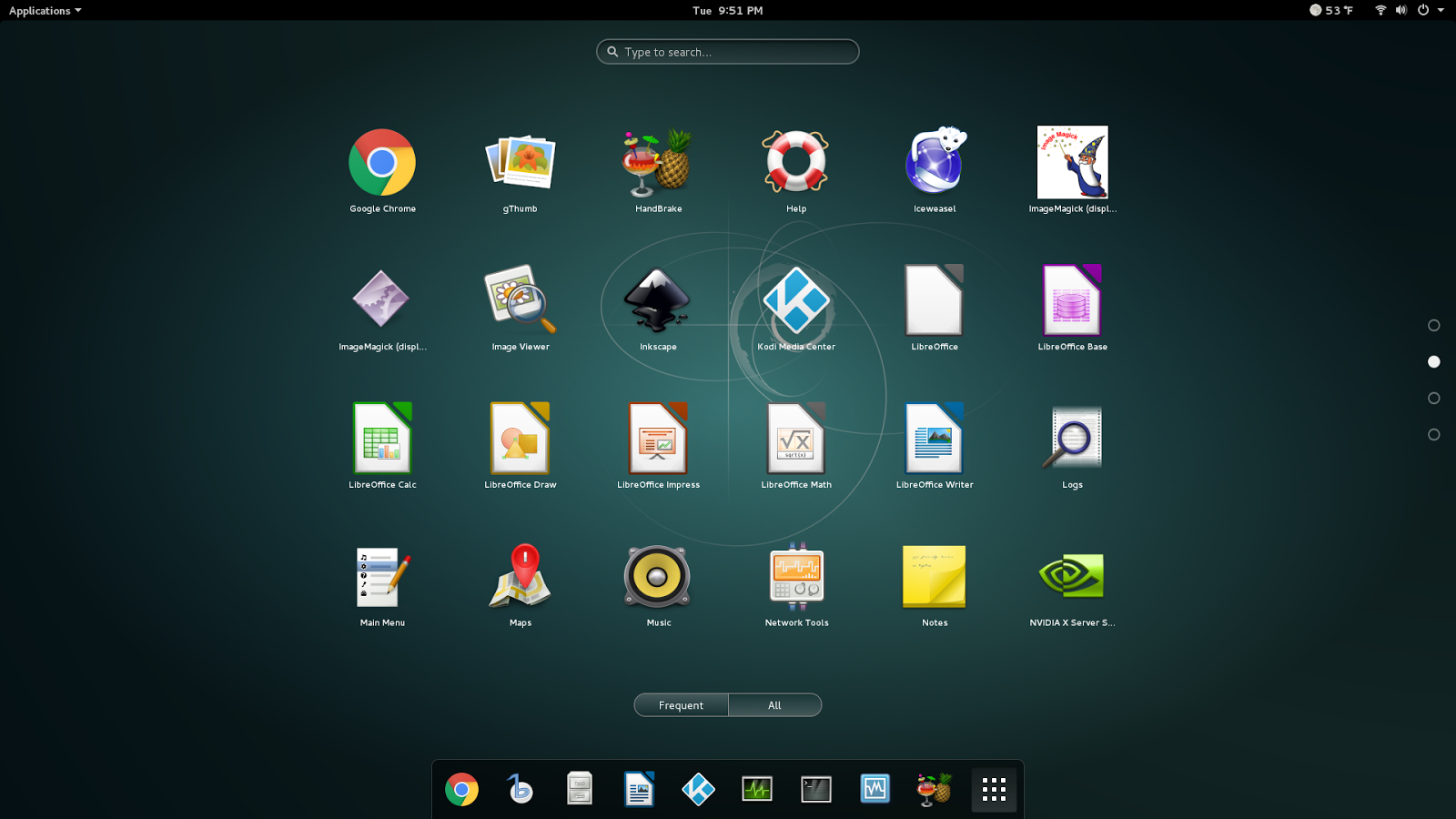Launch the Terminal from the dock
1456x819 pixels.
(x=816, y=790)
